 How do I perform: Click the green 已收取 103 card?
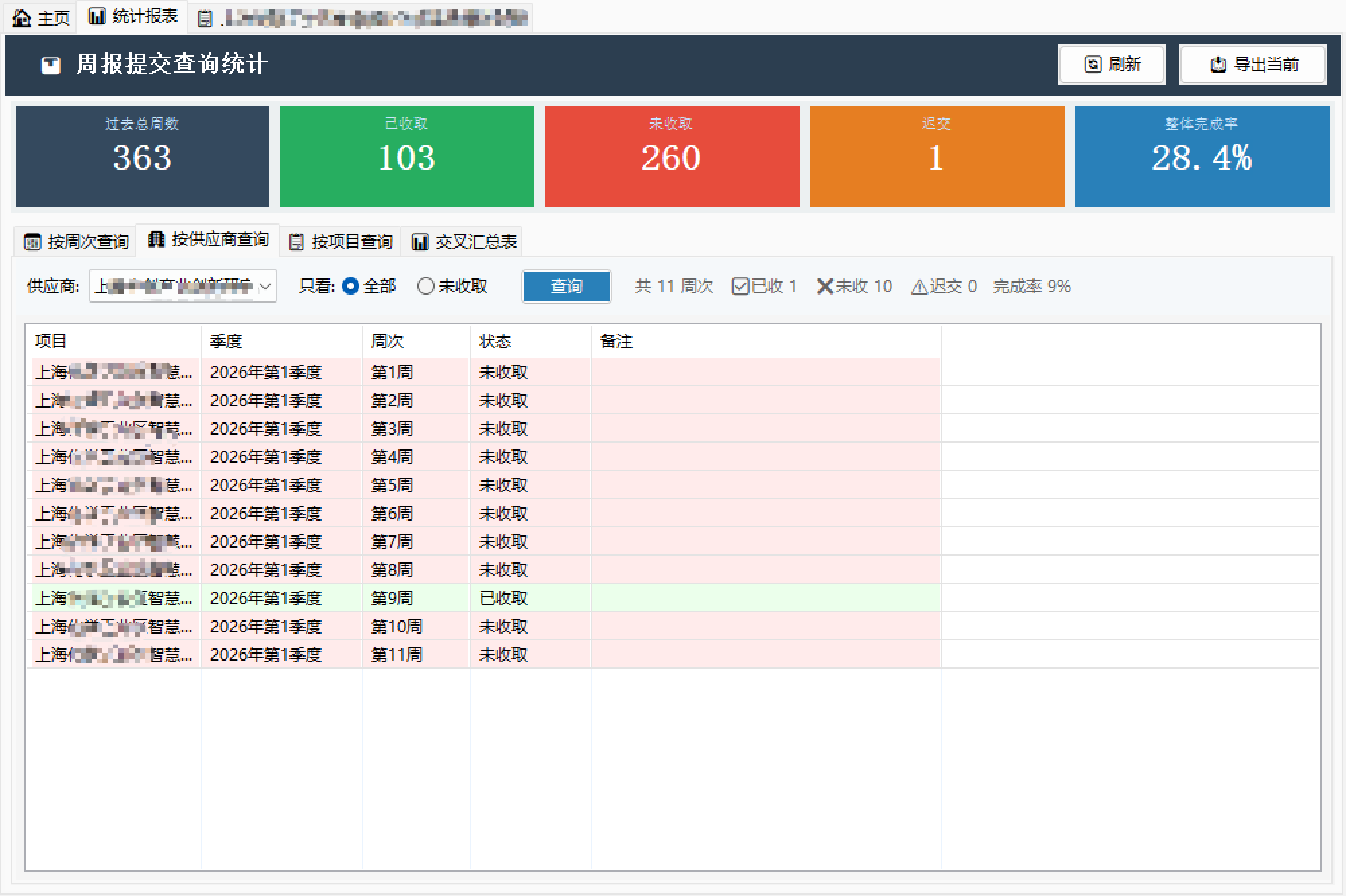(x=406, y=157)
